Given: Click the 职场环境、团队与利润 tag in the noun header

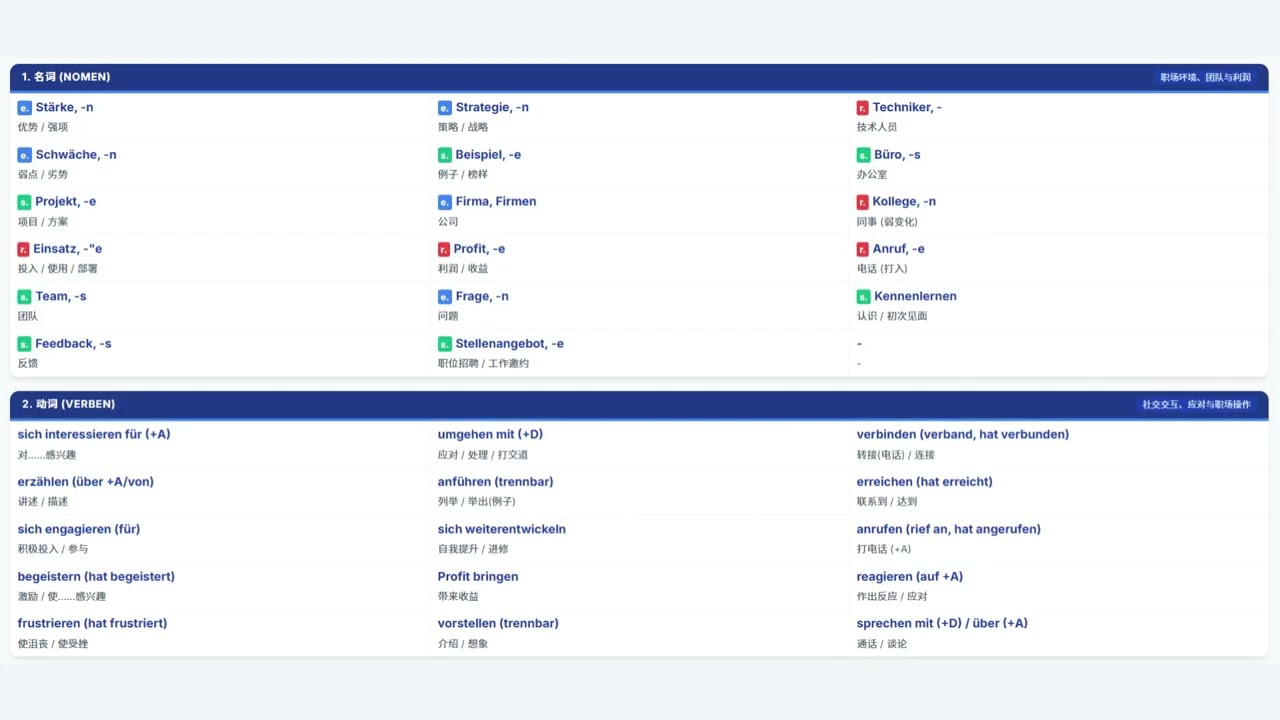Looking at the screenshot, I should pos(1205,77).
